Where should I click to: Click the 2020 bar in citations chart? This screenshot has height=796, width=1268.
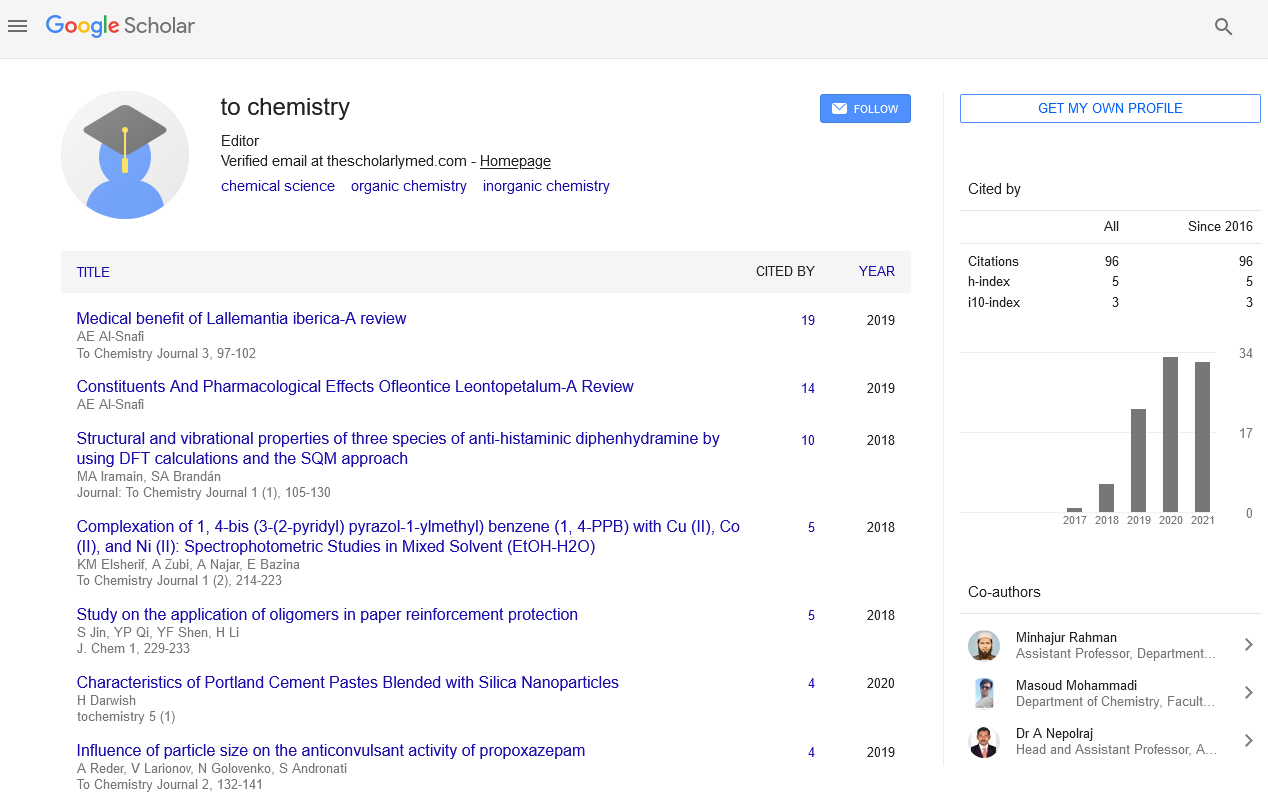click(1170, 434)
